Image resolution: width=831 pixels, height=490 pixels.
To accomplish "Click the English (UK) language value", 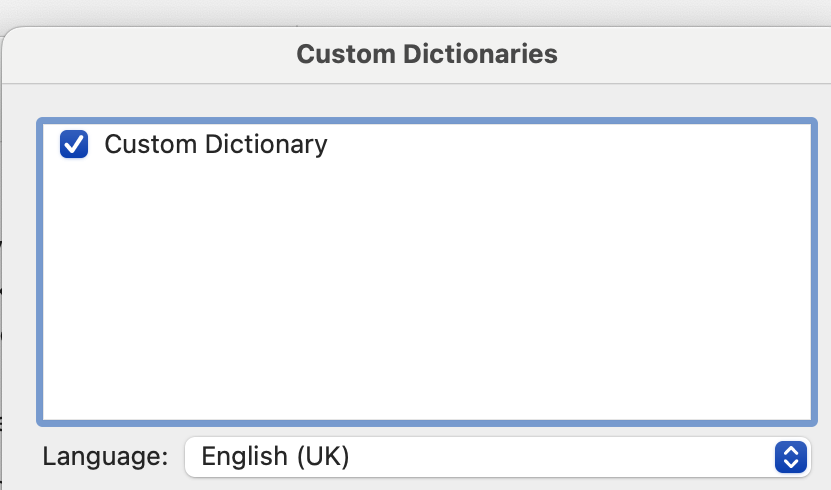I will click(275, 458).
